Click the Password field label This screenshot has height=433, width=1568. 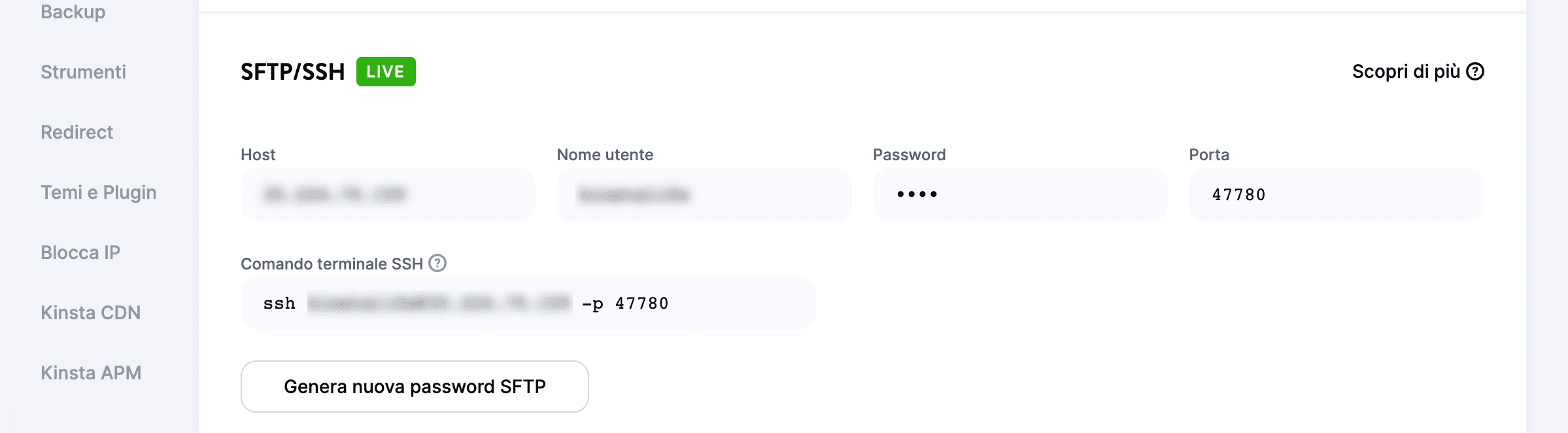(909, 154)
